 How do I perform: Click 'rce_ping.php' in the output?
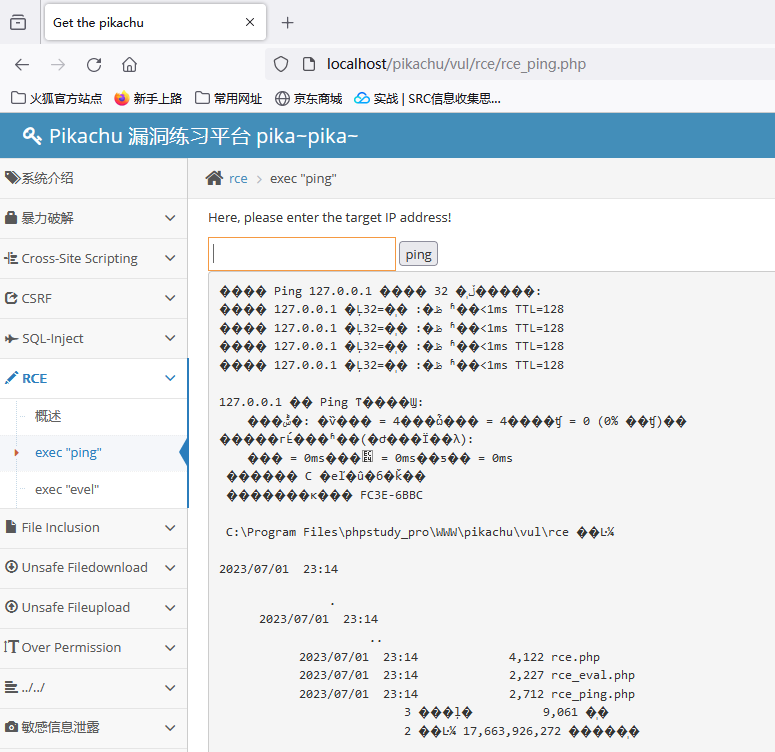(593, 694)
